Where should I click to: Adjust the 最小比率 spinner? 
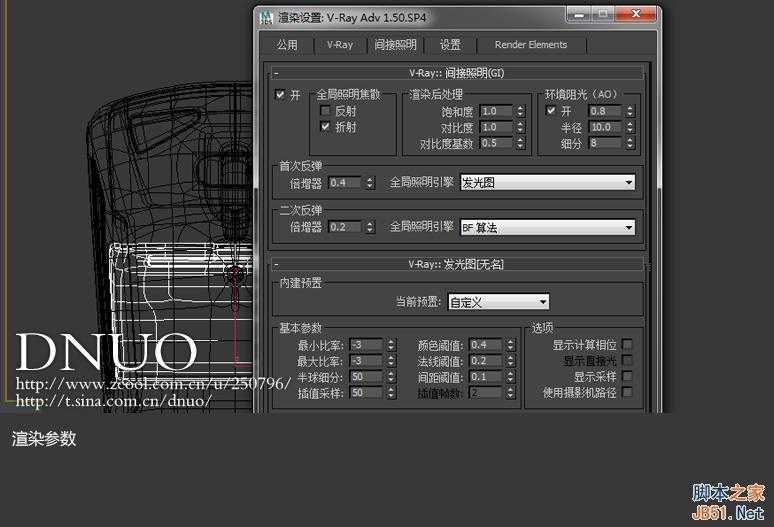[x=391, y=344]
